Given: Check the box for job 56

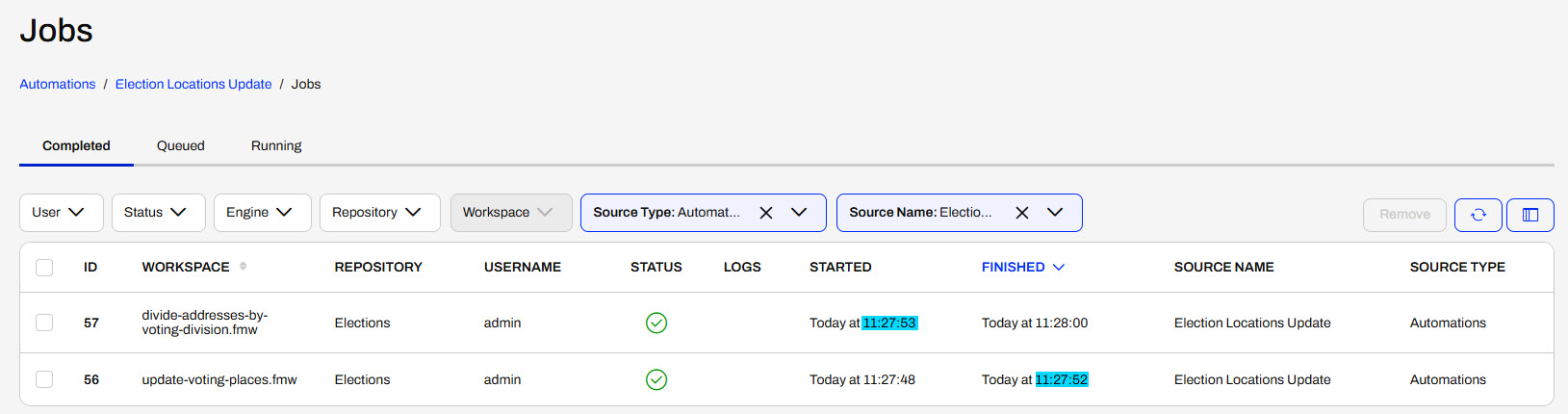Looking at the screenshot, I should point(44,379).
